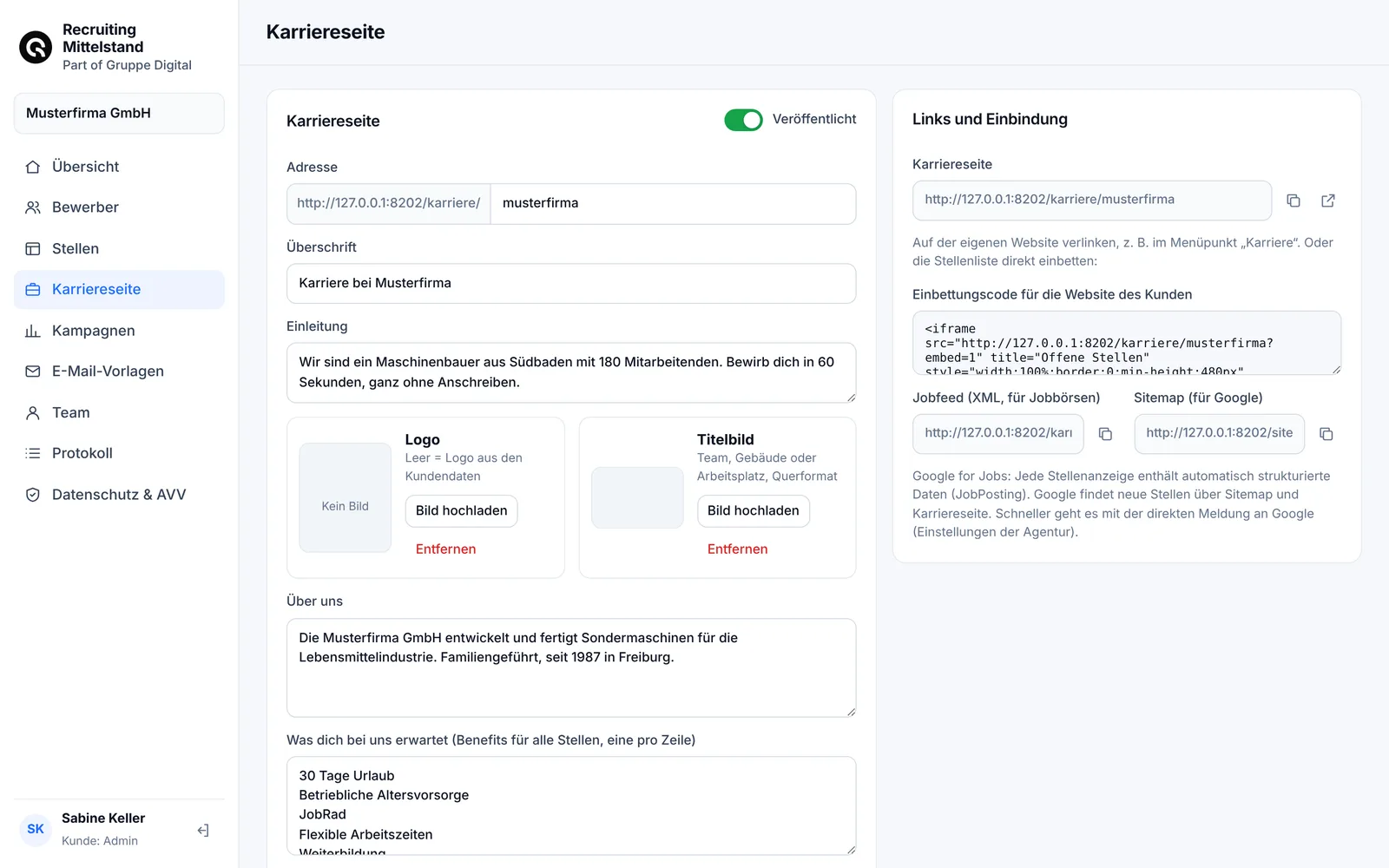Click the empty Titelbild preview placeholder
The image size is (1389, 868).
637,497
